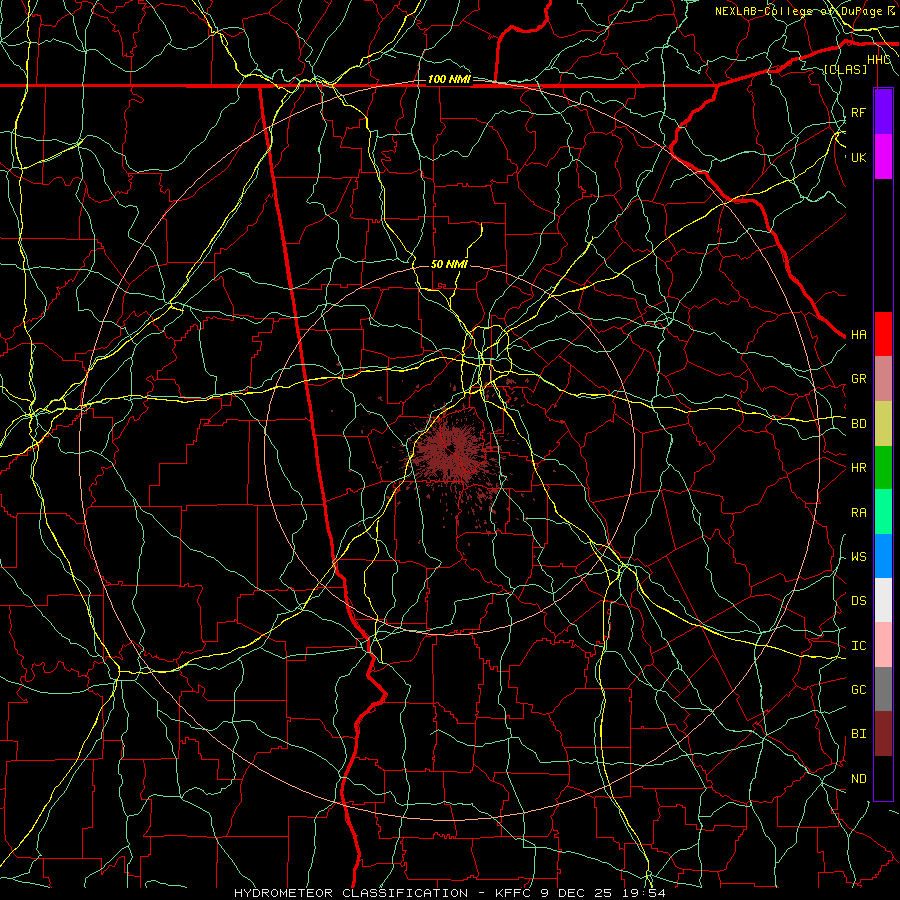The height and width of the screenshot is (900, 900).
Task: Click the brown biological echo cluster at radar center
Action: [x=452, y=452]
